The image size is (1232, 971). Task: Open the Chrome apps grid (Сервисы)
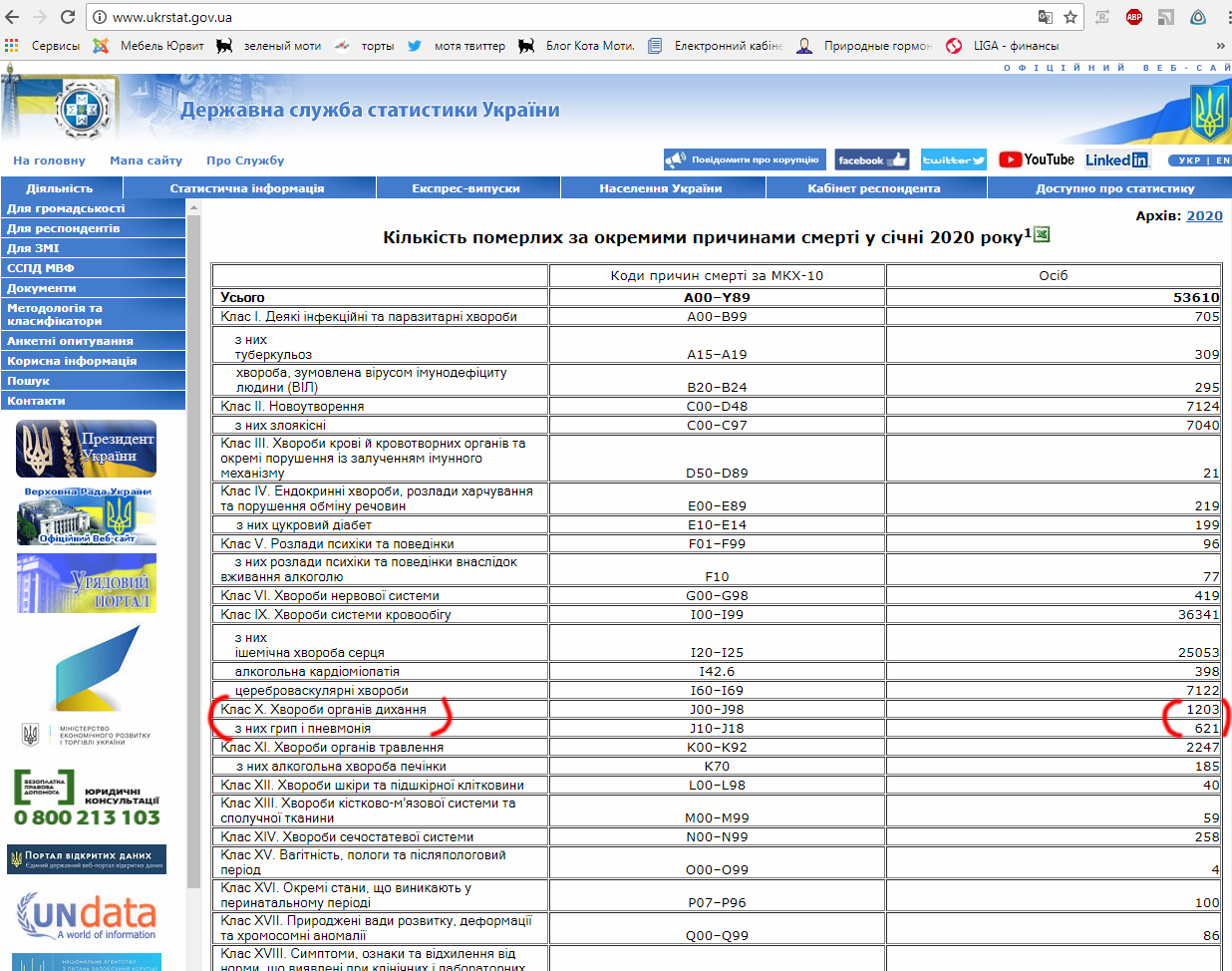(43, 46)
